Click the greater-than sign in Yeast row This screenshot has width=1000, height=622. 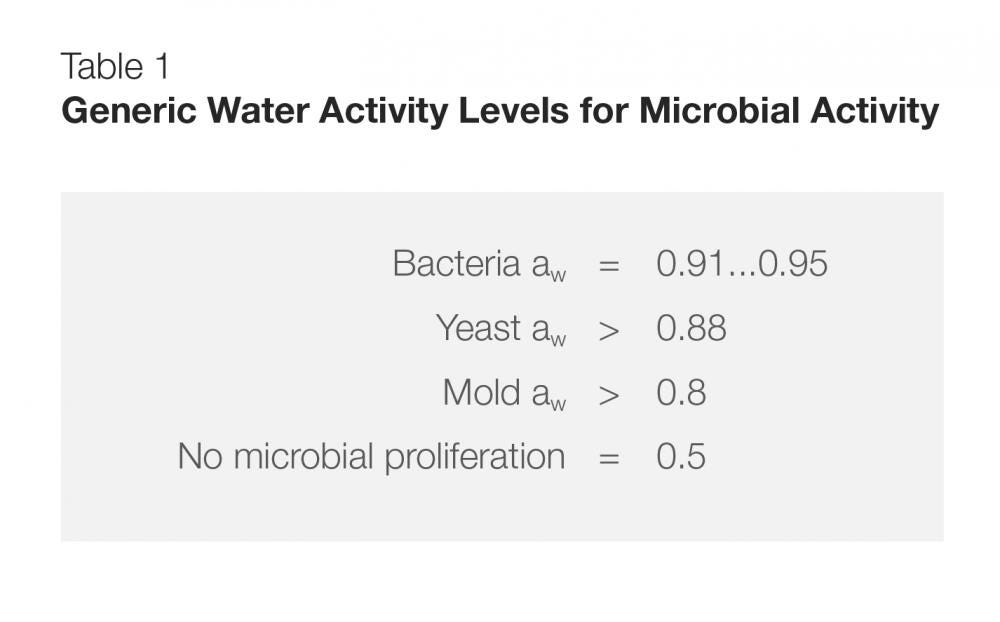609,330
